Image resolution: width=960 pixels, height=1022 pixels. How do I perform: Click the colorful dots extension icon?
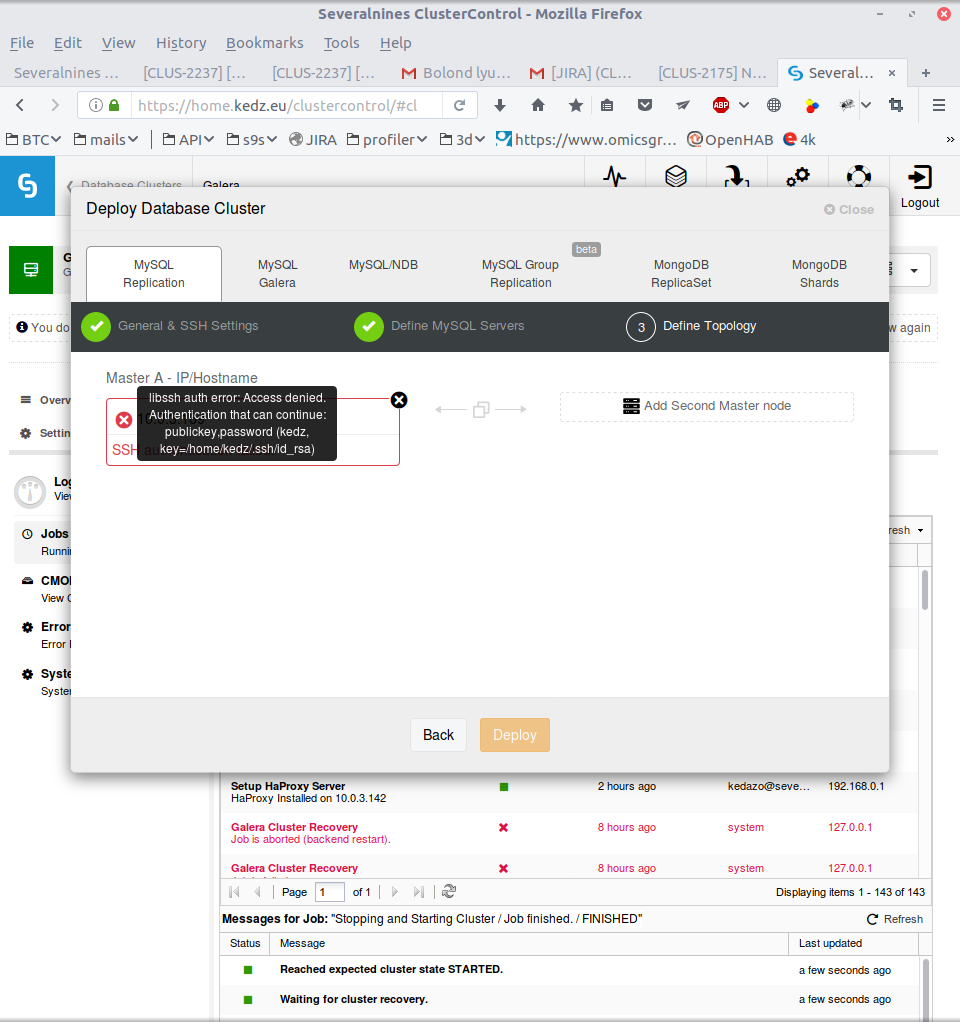click(811, 106)
